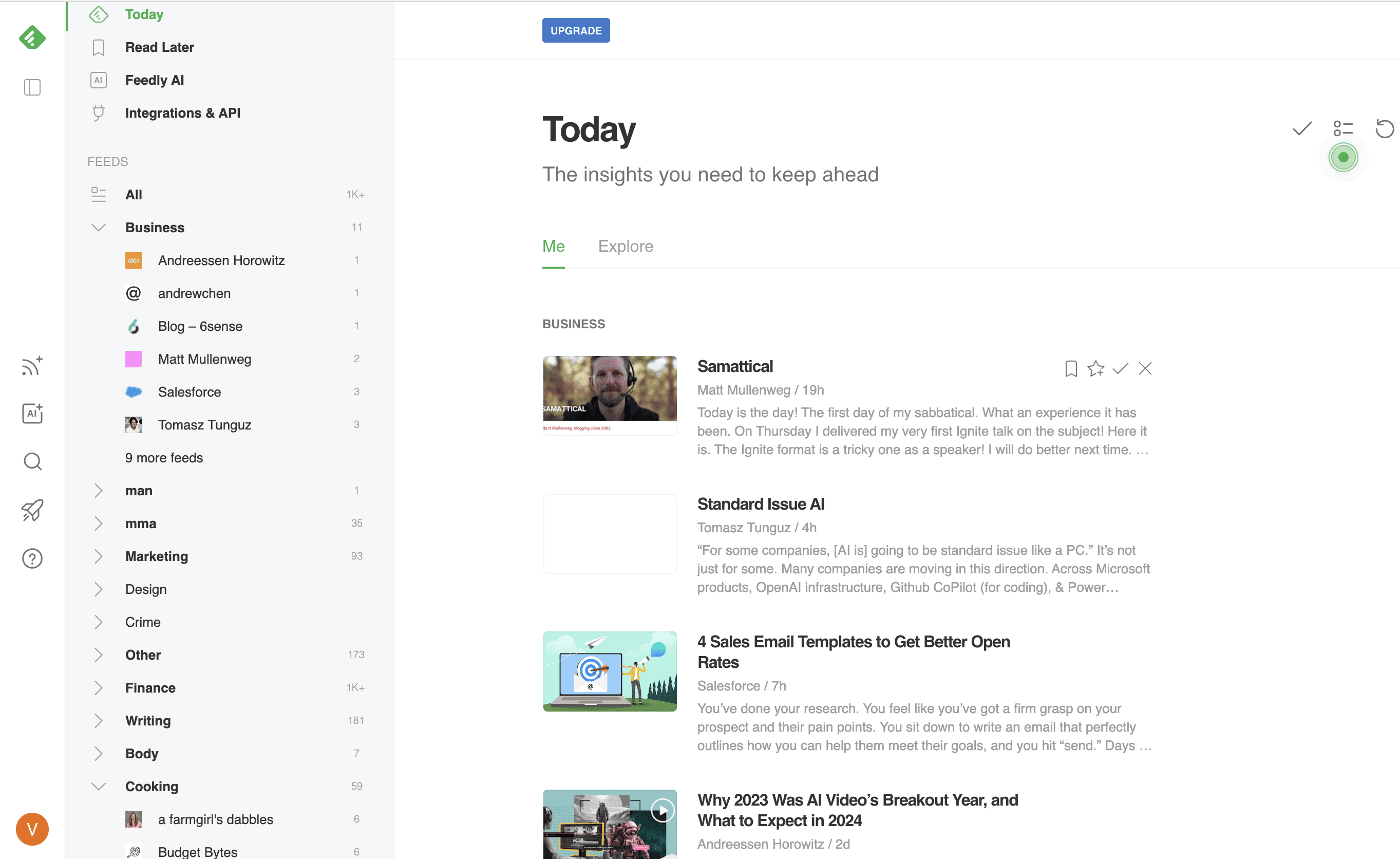Screen dimensions: 1400x859
Task: Open the Create AI Feed icon
Action: tap(32, 413)
